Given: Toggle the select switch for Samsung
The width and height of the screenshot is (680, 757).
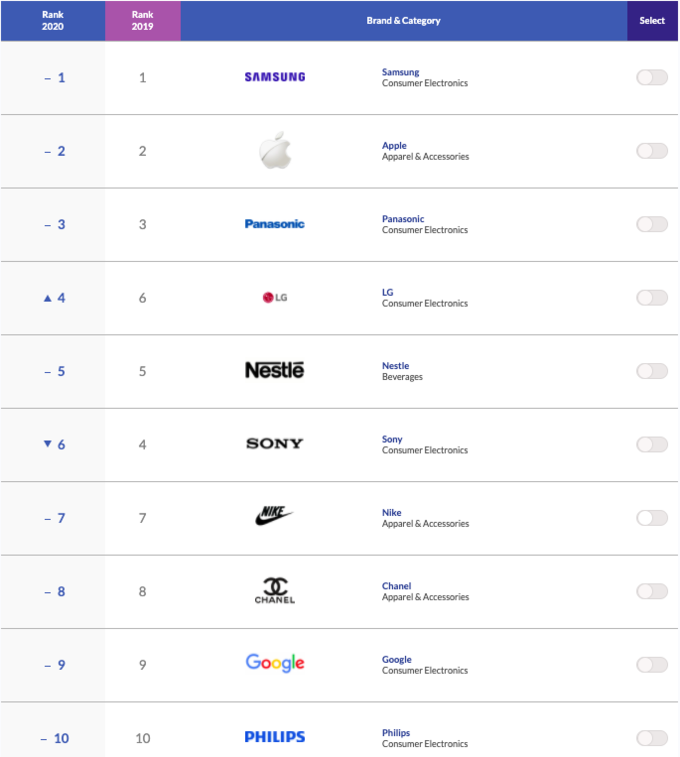Looking at the screenshot, I should tap(652, 77).
